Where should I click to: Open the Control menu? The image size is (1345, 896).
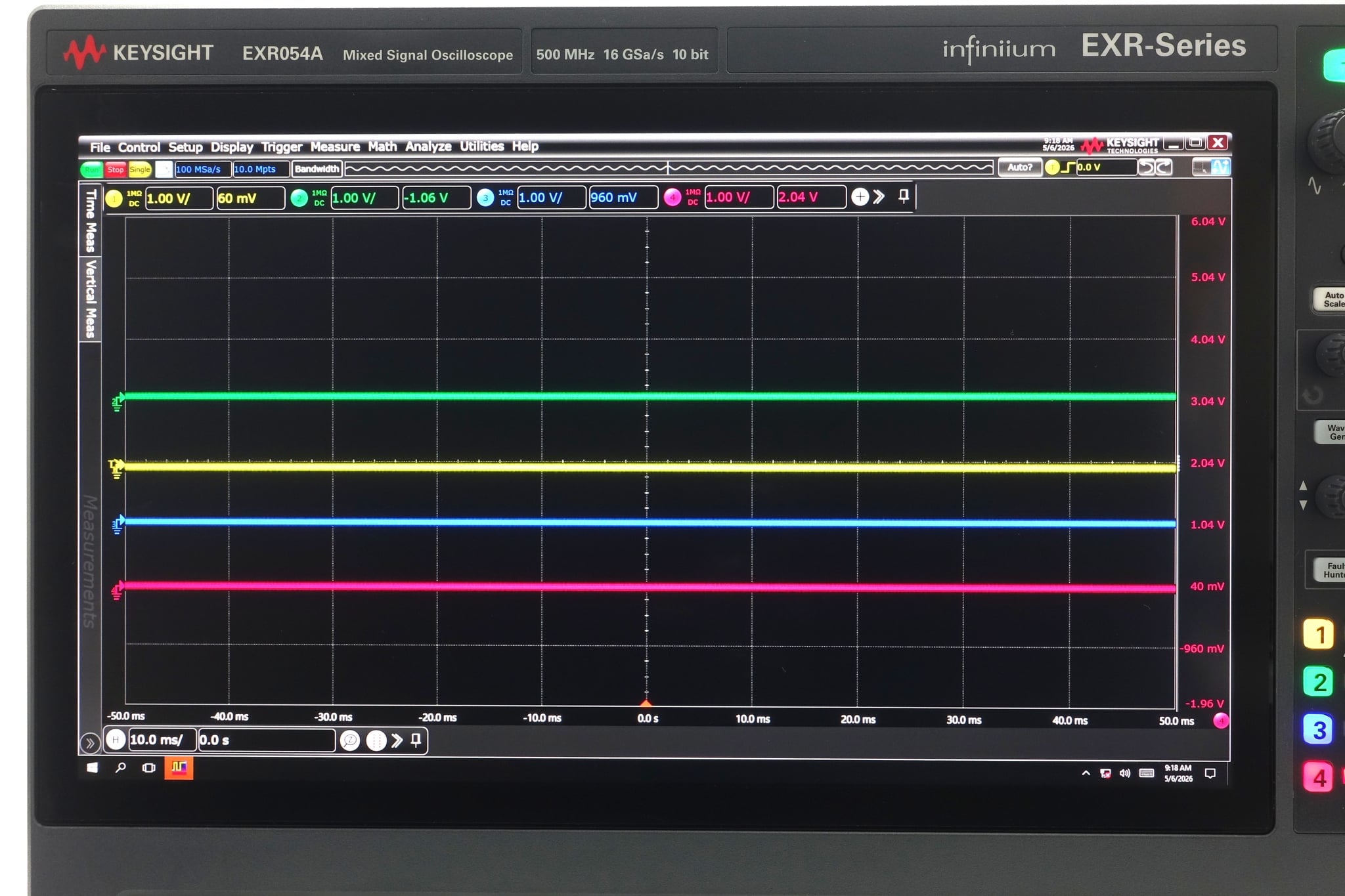(x=139, y=147)
